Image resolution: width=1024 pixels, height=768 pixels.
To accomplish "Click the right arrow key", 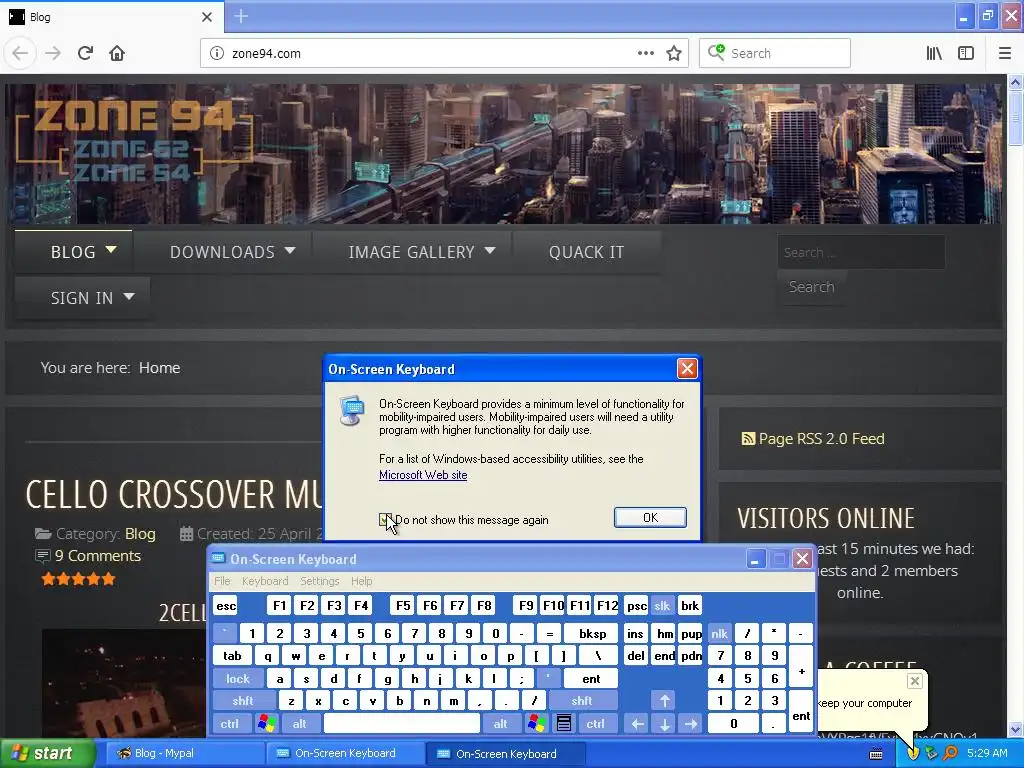I will pos(691,723).
